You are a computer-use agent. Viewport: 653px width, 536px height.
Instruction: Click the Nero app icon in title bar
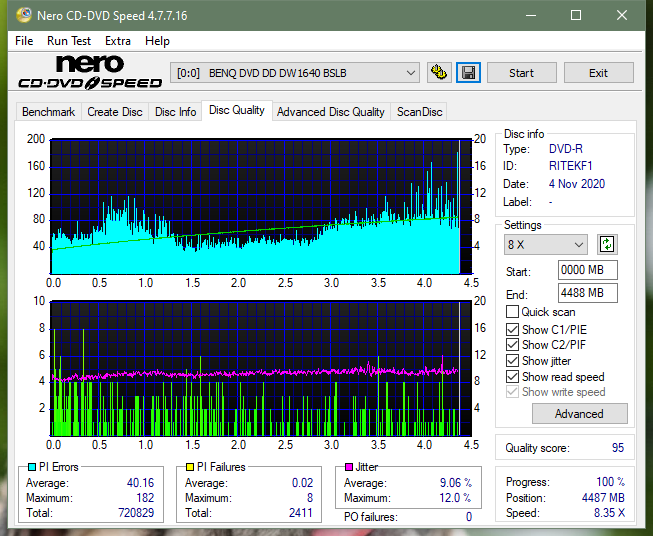point(23,15)
